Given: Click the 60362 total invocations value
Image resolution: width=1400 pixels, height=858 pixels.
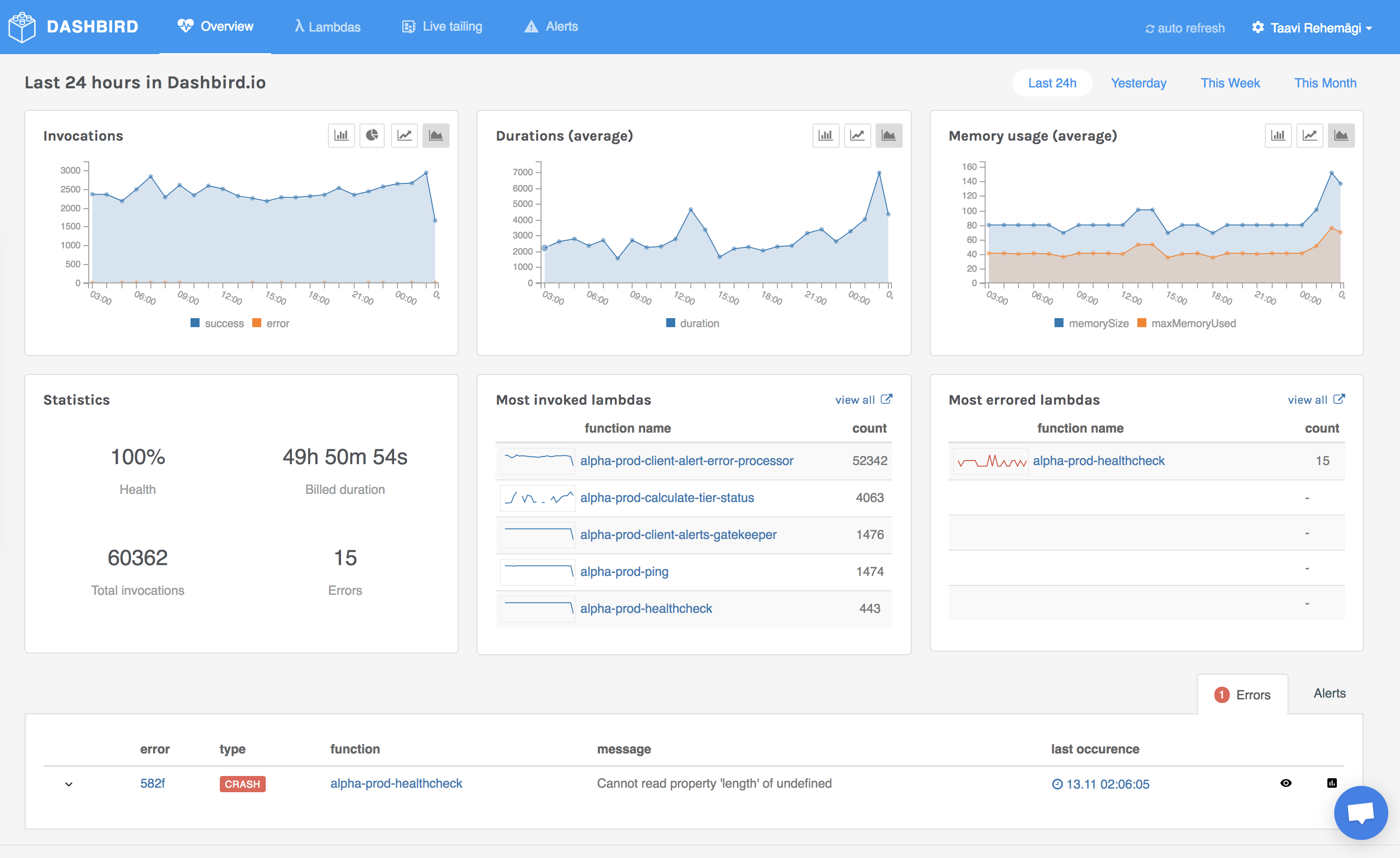Looking at the screenshot, I should pos(137,558).
